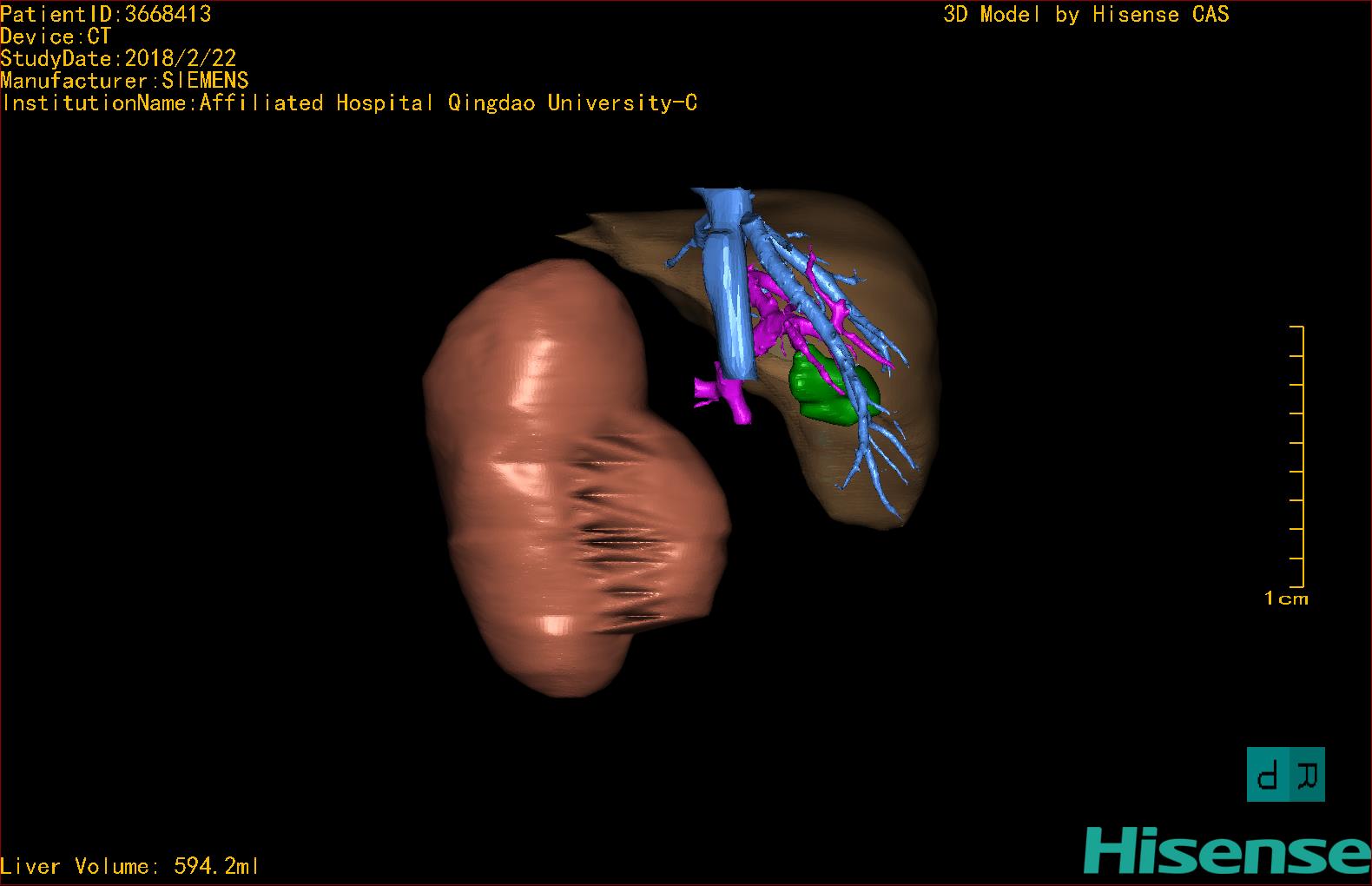Click the Device:CT label
The image size is (1372, 886).
(x=56, y=36)
